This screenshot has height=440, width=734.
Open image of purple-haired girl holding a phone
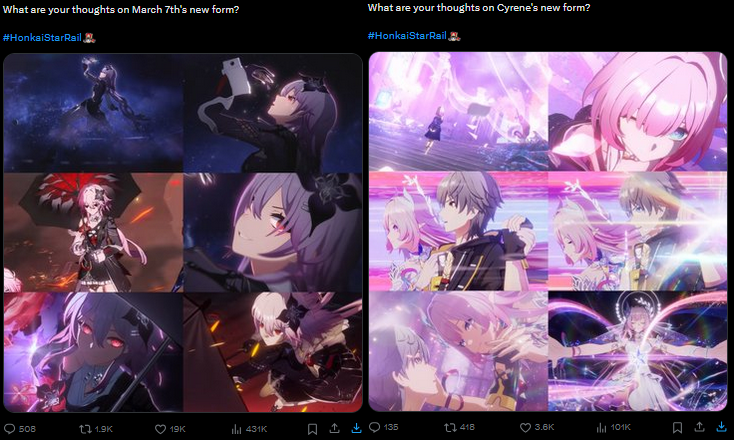[x=273, y=113]
